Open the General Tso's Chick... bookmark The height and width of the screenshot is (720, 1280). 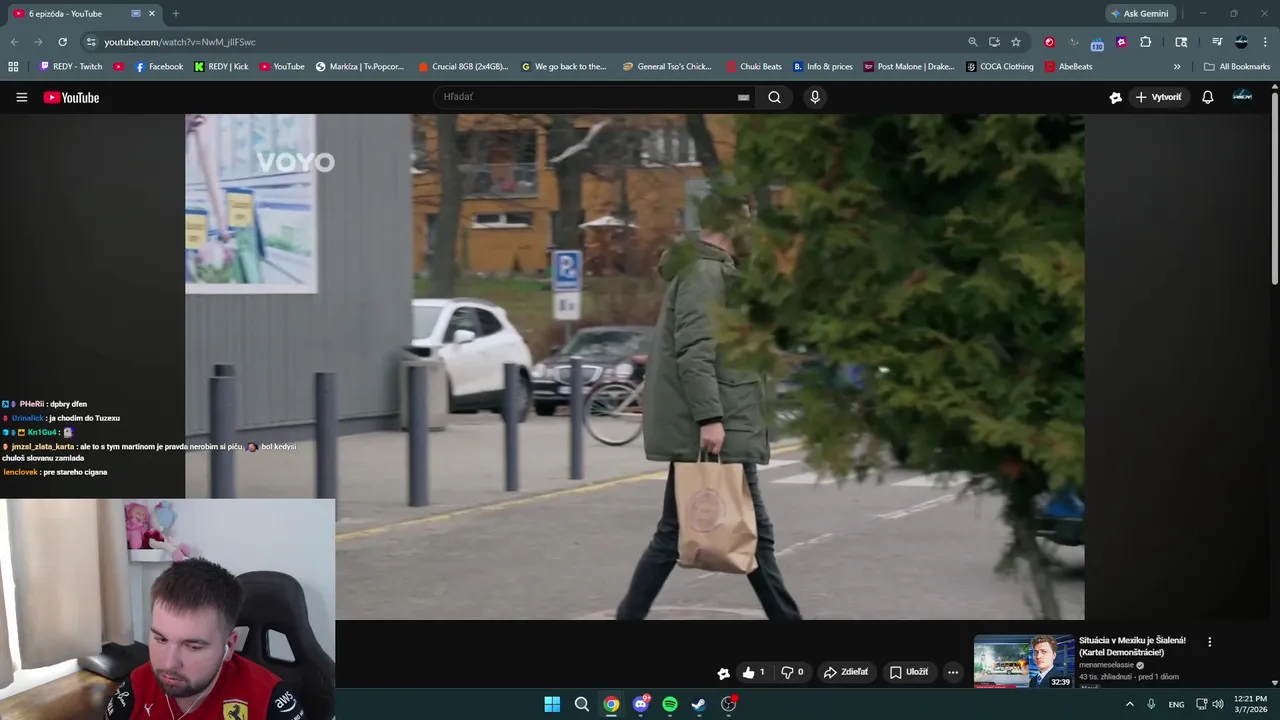click(667, 67)
